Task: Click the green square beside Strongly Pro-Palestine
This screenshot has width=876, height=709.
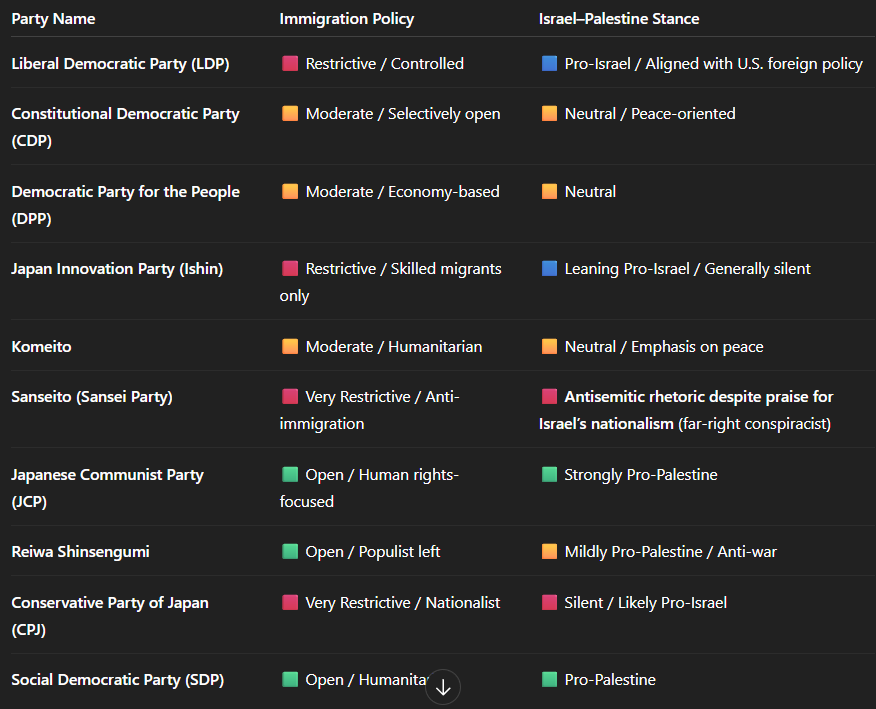Action: (x=549, y=475)
